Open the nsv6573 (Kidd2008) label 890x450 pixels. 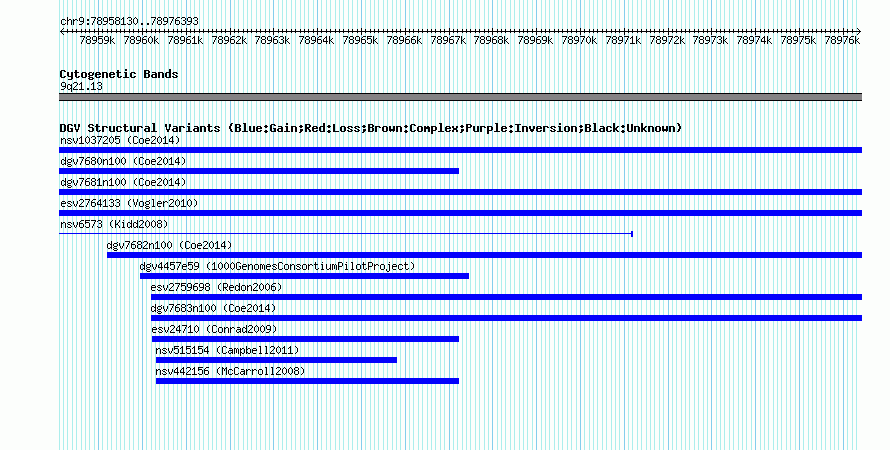point(114,224)
